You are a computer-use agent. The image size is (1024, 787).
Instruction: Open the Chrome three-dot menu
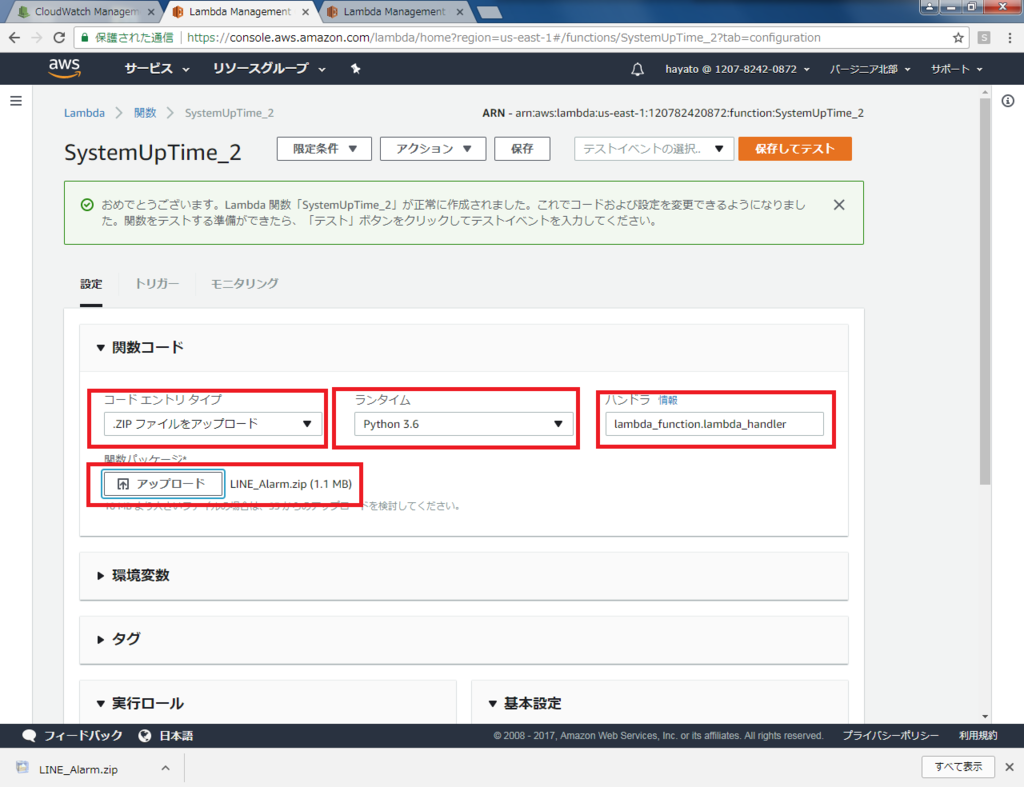point(1010,38)
